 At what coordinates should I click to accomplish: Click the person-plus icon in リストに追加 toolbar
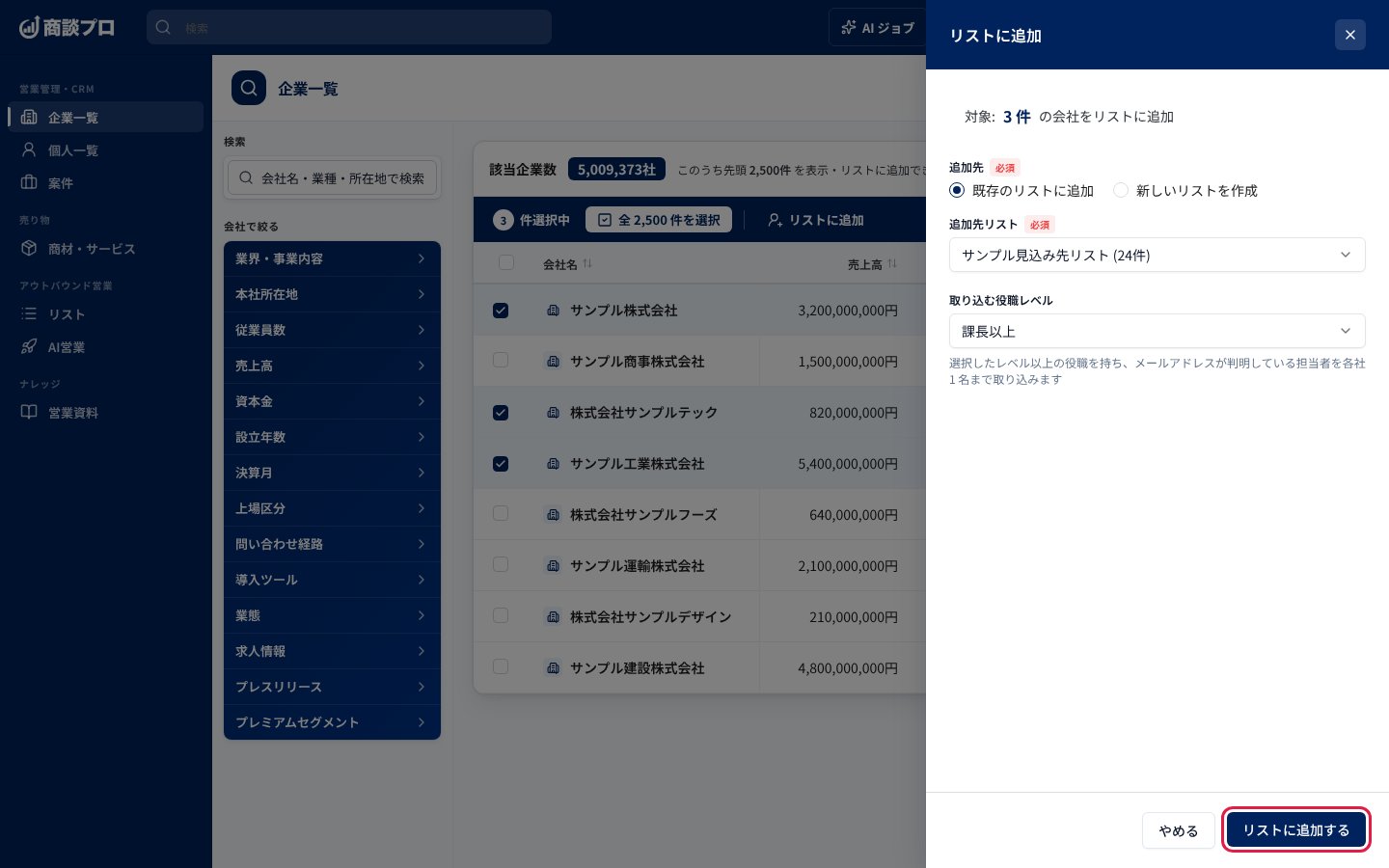pyautogui.click(x=775, y=220)
